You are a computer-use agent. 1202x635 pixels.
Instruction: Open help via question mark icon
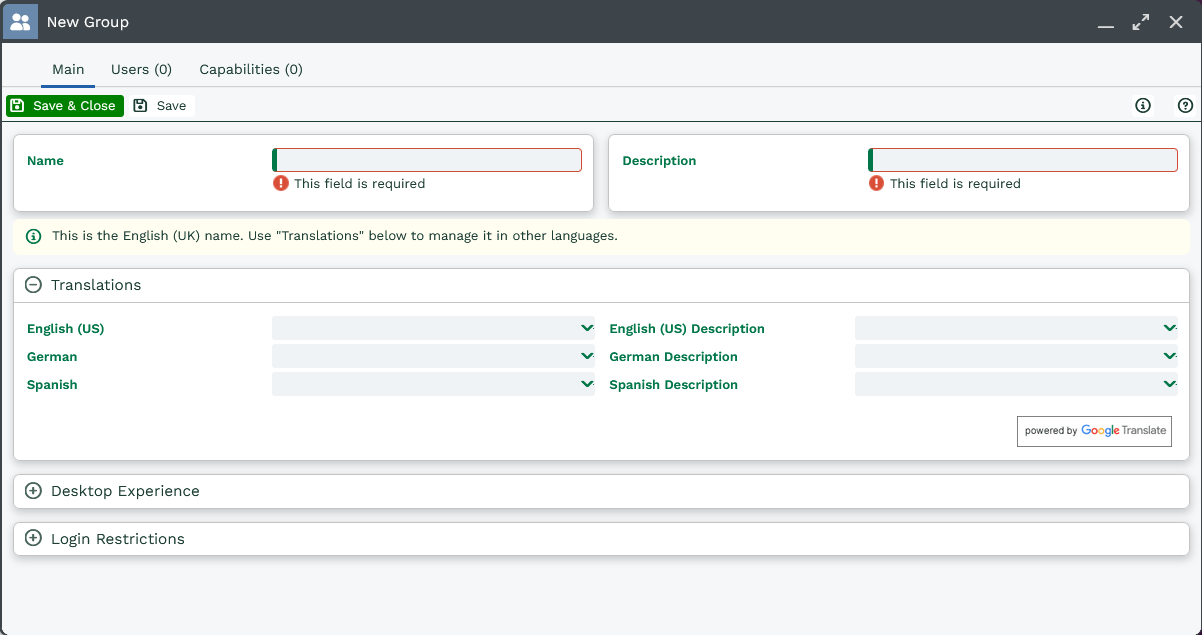[x=1185, y=106]
